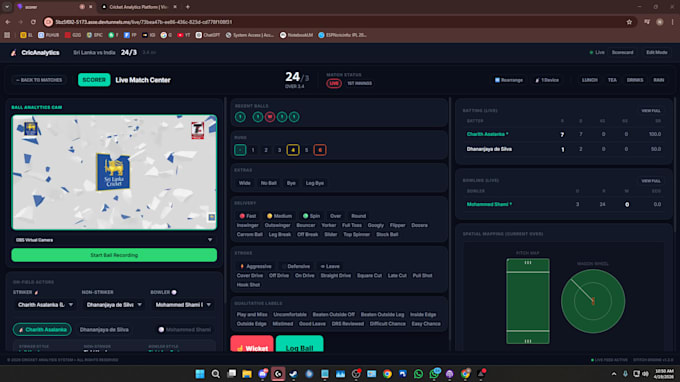Choose Round the wicket option
This screenshot has height=382, width=680.
tap(359, 216)
